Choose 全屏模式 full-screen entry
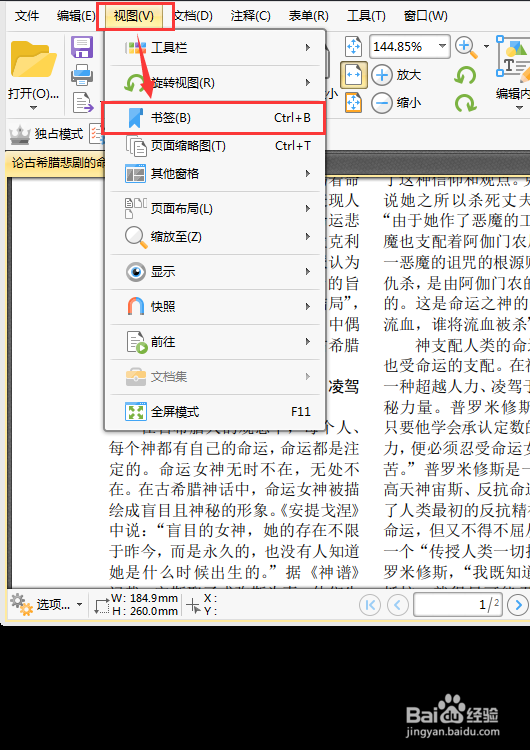This screenshot has width=530, height=750. tap(215, 412)
